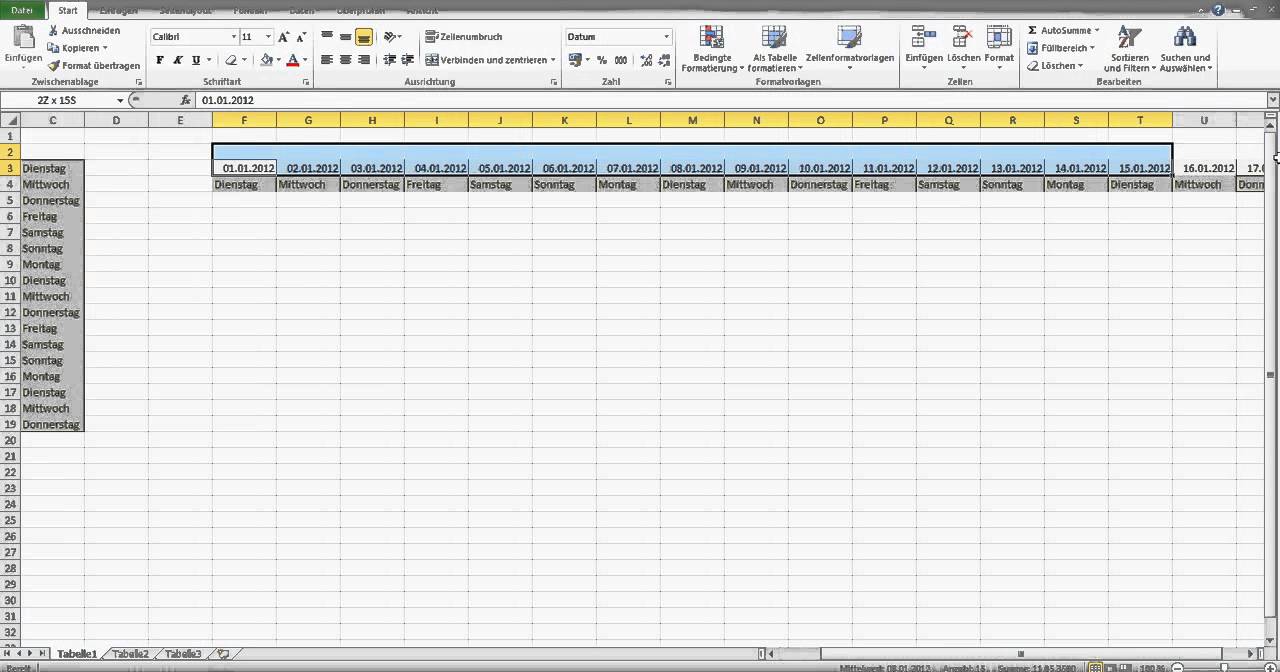Apply fill color paint bucket
Screen dimensions: 1280x672
click(x=266, y=60)
